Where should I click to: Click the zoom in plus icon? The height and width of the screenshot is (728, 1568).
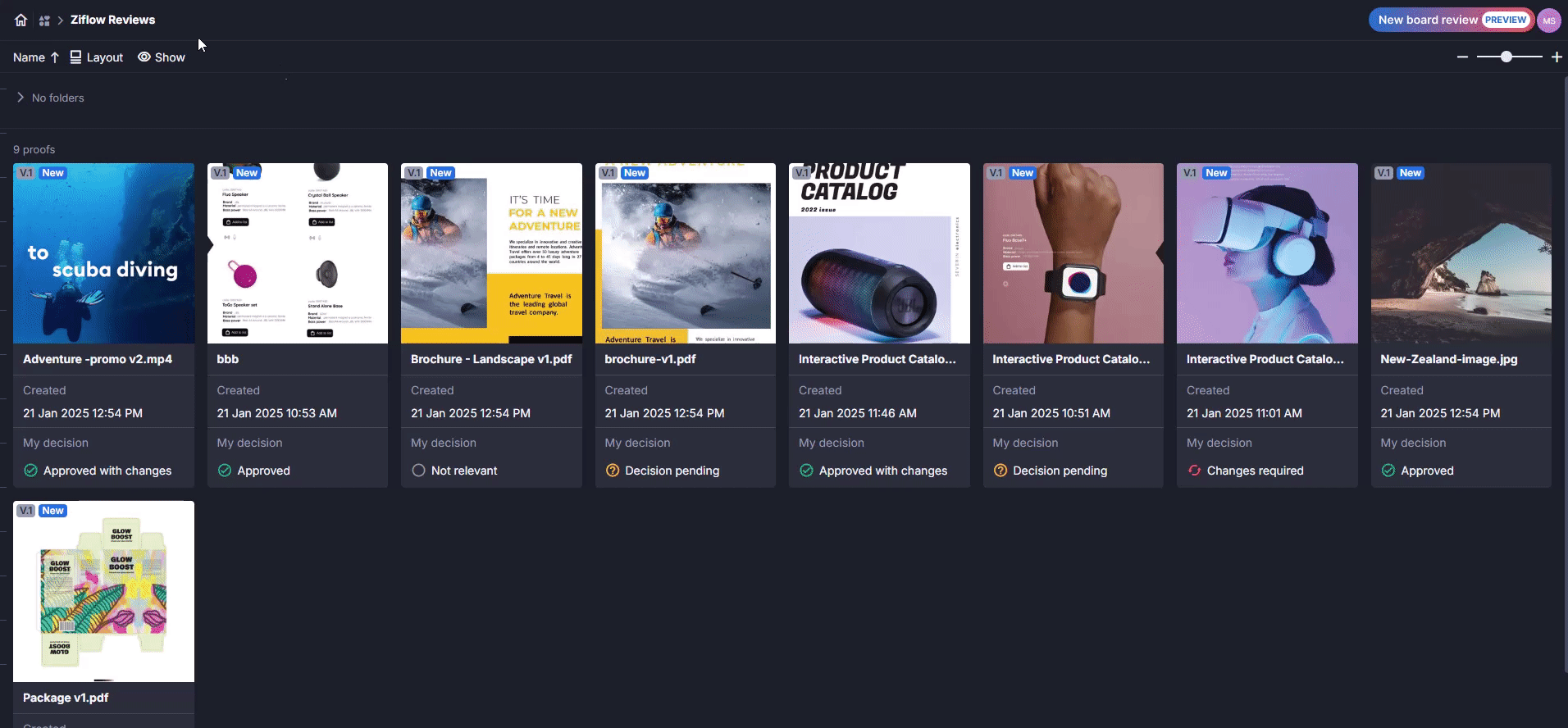(1557, 57)
